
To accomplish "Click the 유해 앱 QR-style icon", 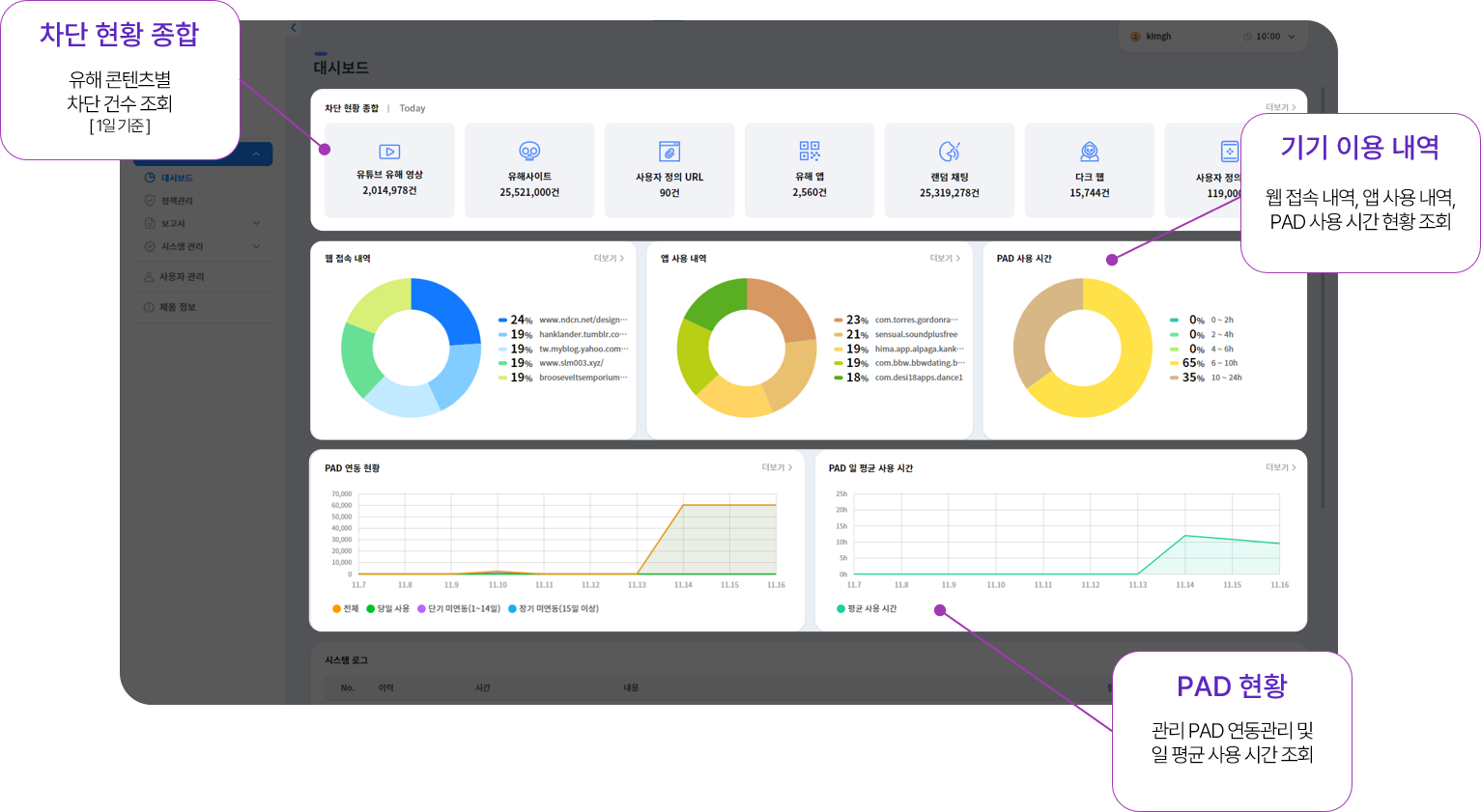I will click(810, 151).
